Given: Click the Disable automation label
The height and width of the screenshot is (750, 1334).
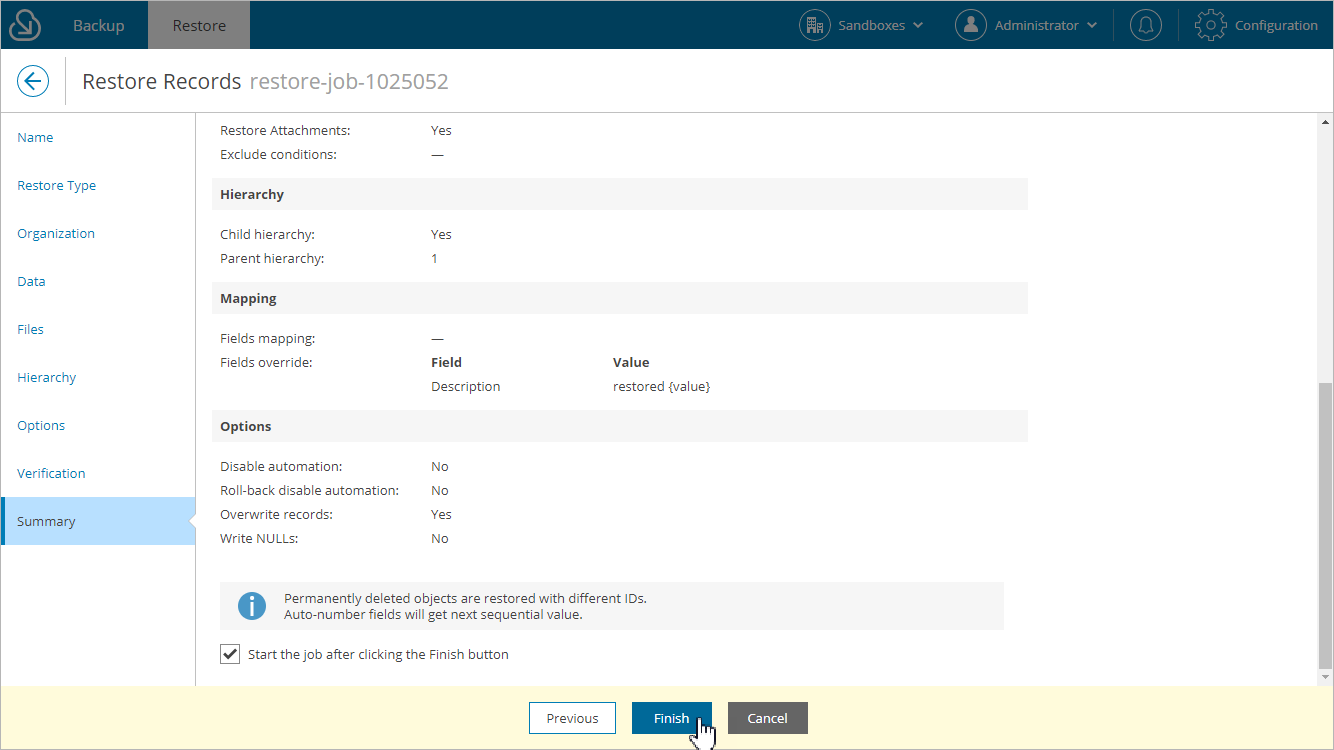Looking at the screenshot, I should pos(281,466).
